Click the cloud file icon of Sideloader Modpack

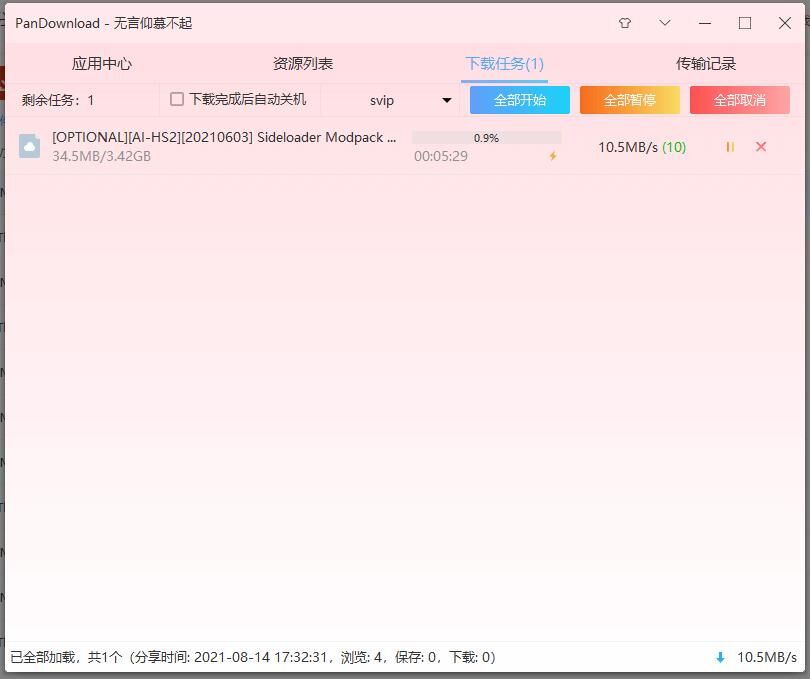(29, 146)
